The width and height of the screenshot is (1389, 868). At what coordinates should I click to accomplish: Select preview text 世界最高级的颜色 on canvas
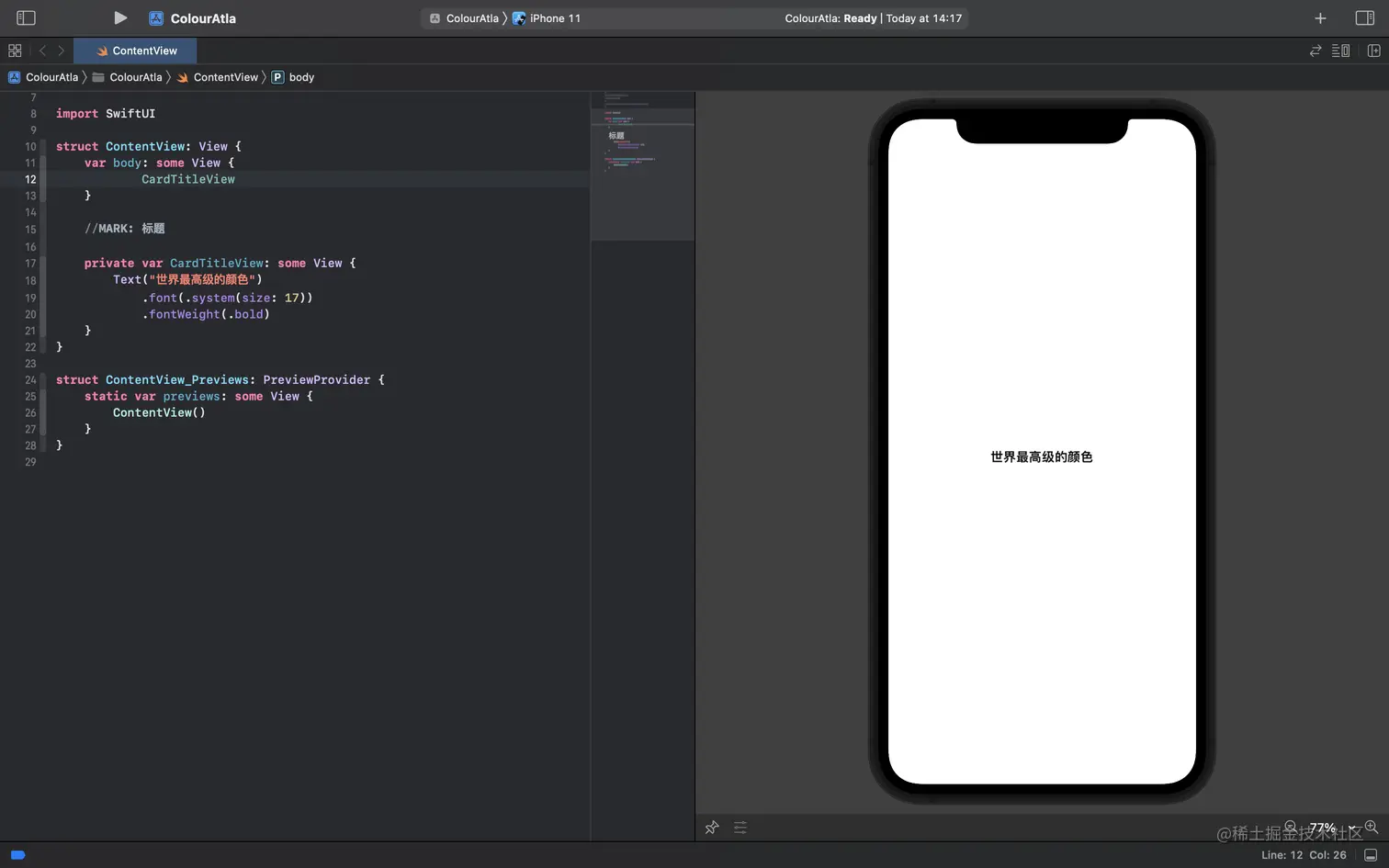(x=1042, y=457)
